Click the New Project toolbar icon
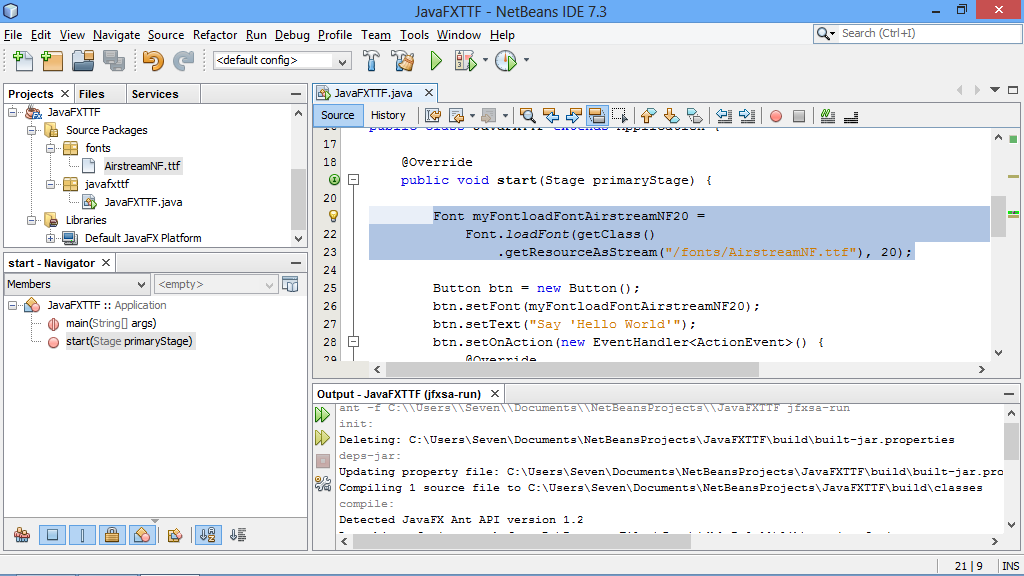Viewport: 1024px width, 576px height. coord(52,61)
